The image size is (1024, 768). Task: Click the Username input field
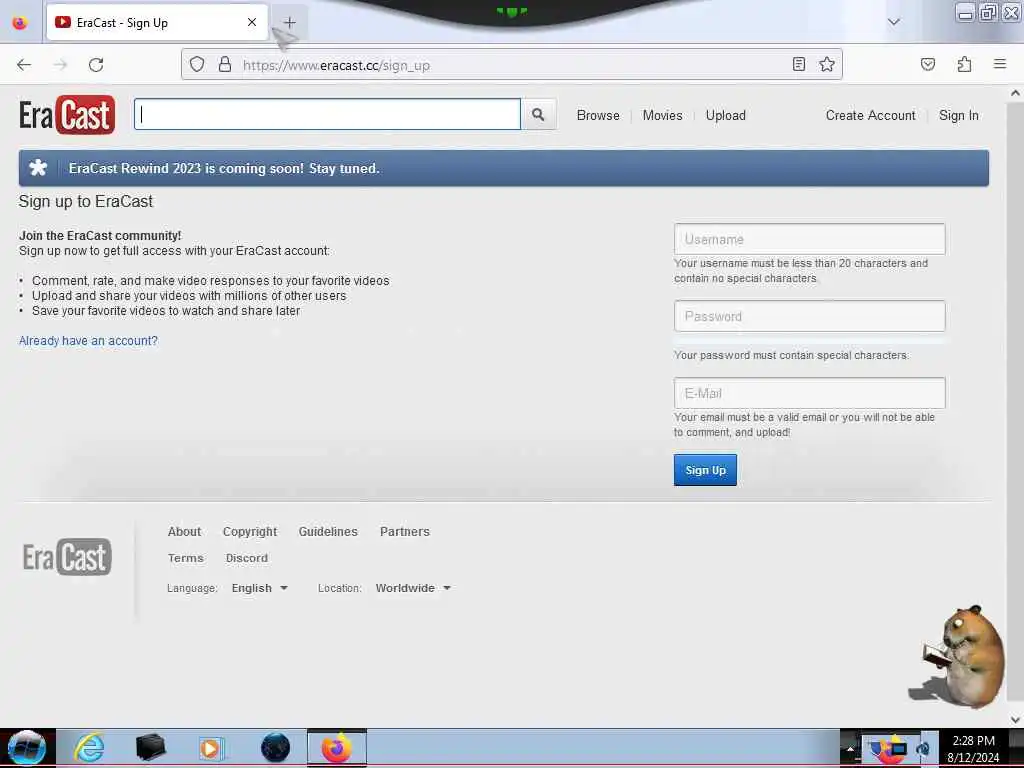pyautogui.click(x=809, y=239)
